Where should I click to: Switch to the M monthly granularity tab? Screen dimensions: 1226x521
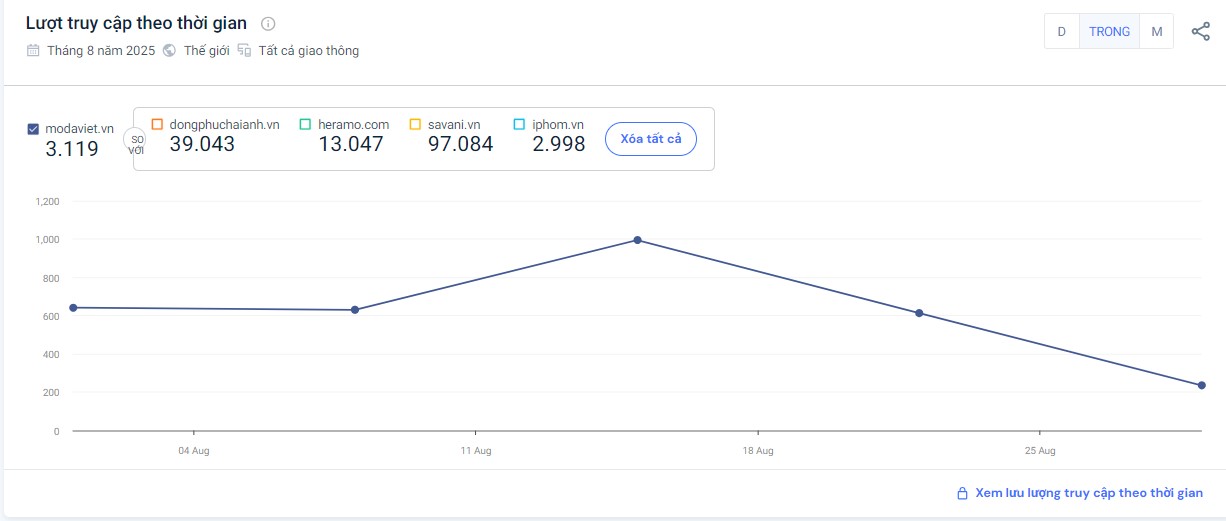[1156, 32]
